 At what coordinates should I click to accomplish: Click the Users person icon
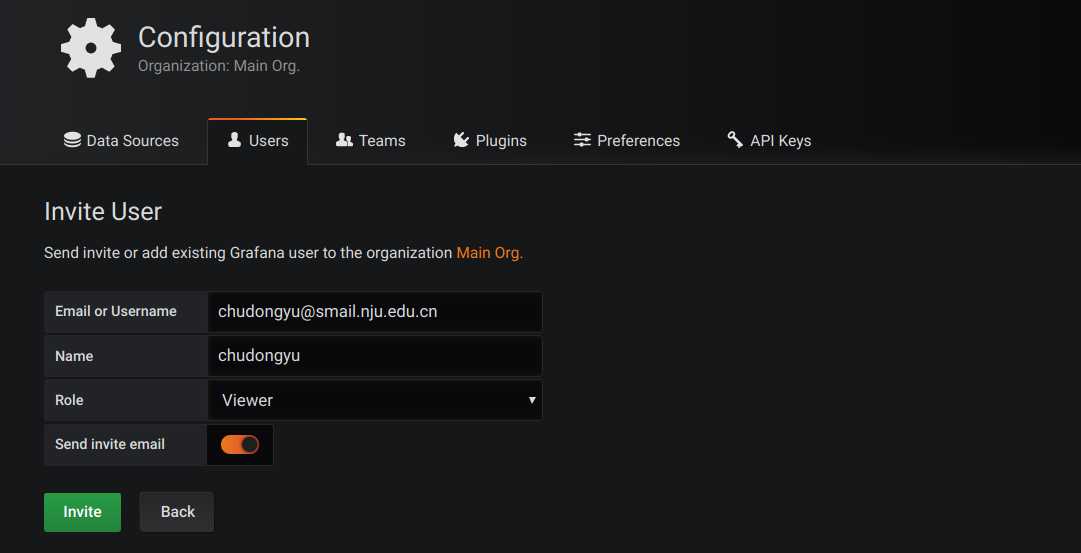(235, 140)
